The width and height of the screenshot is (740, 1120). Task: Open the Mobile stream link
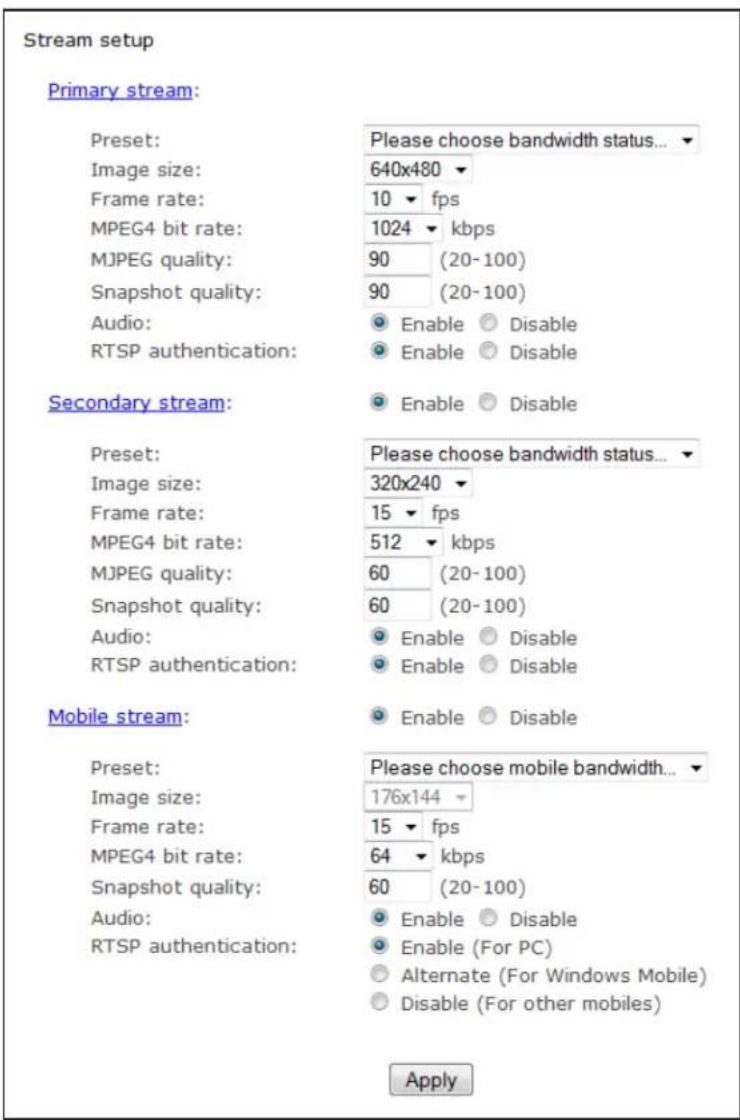(x=114, y=716)
